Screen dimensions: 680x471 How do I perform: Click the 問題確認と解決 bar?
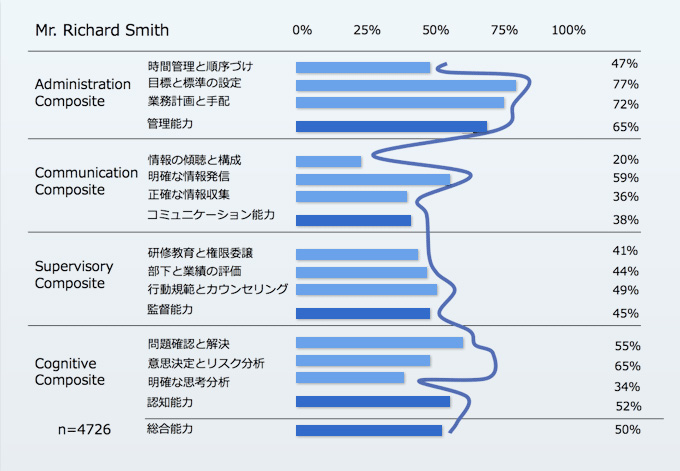[x=379, y=343]
